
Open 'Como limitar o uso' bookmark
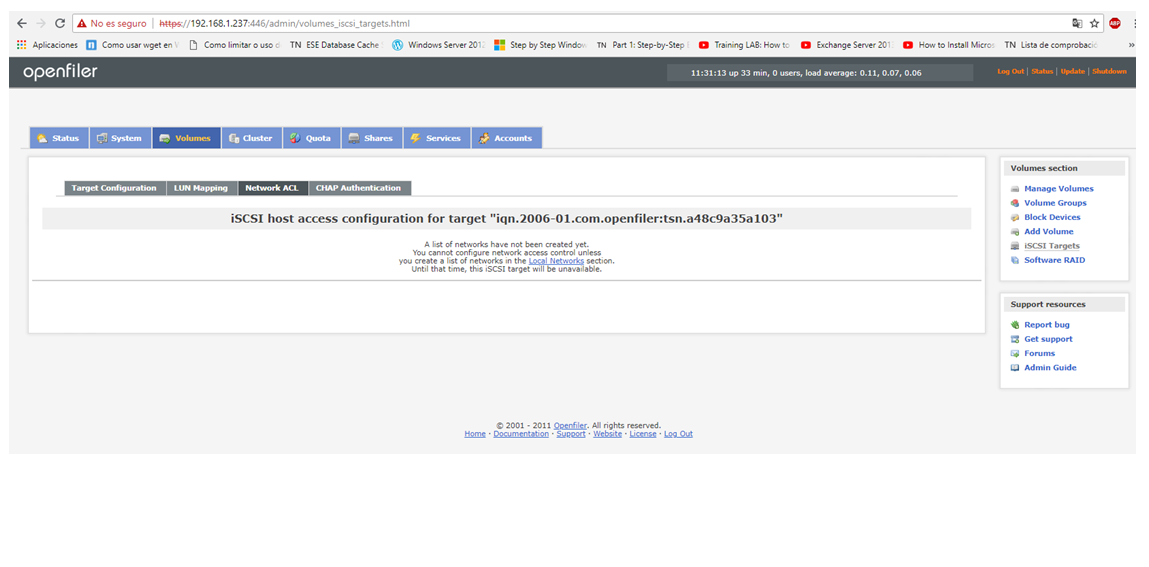(x=234, y=45)
